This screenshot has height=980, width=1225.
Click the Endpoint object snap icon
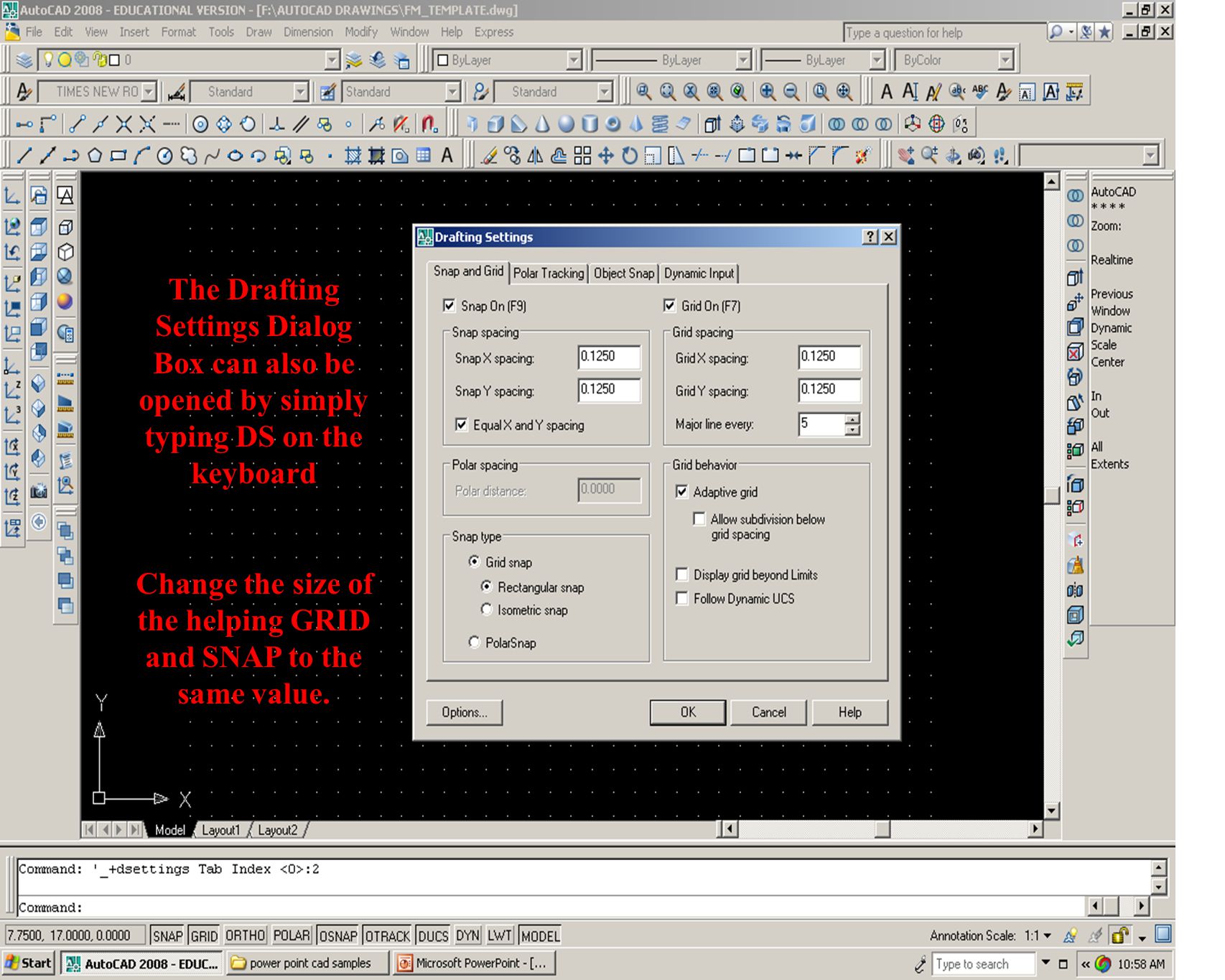click(78, 124)
